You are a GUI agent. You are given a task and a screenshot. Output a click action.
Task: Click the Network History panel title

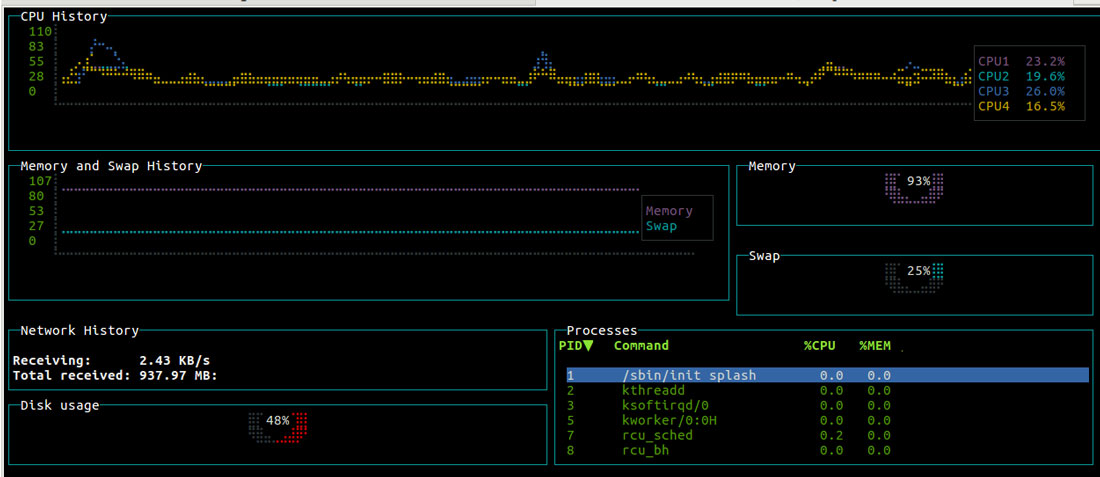[79, 330]
